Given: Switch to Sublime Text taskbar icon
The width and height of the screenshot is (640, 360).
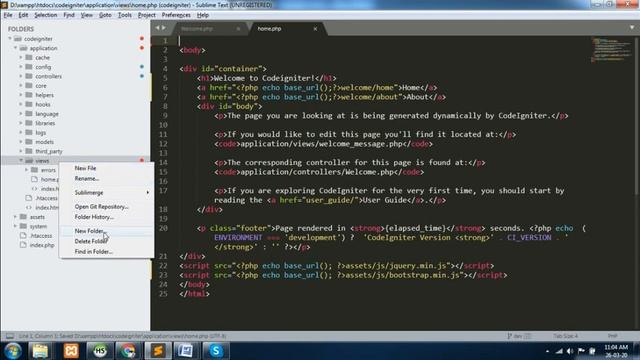Looking at the screenshot, I should point(158,351).
